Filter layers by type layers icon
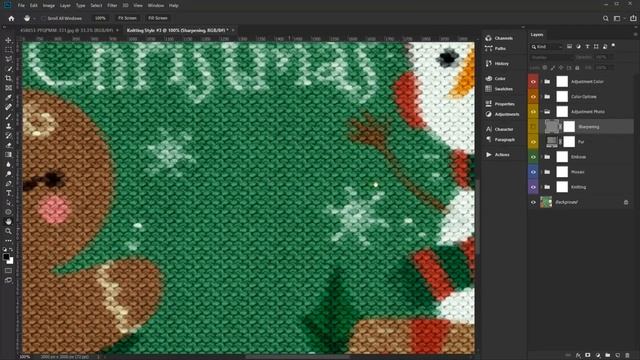This screenshot has height=360, width=640. point(587,47)
